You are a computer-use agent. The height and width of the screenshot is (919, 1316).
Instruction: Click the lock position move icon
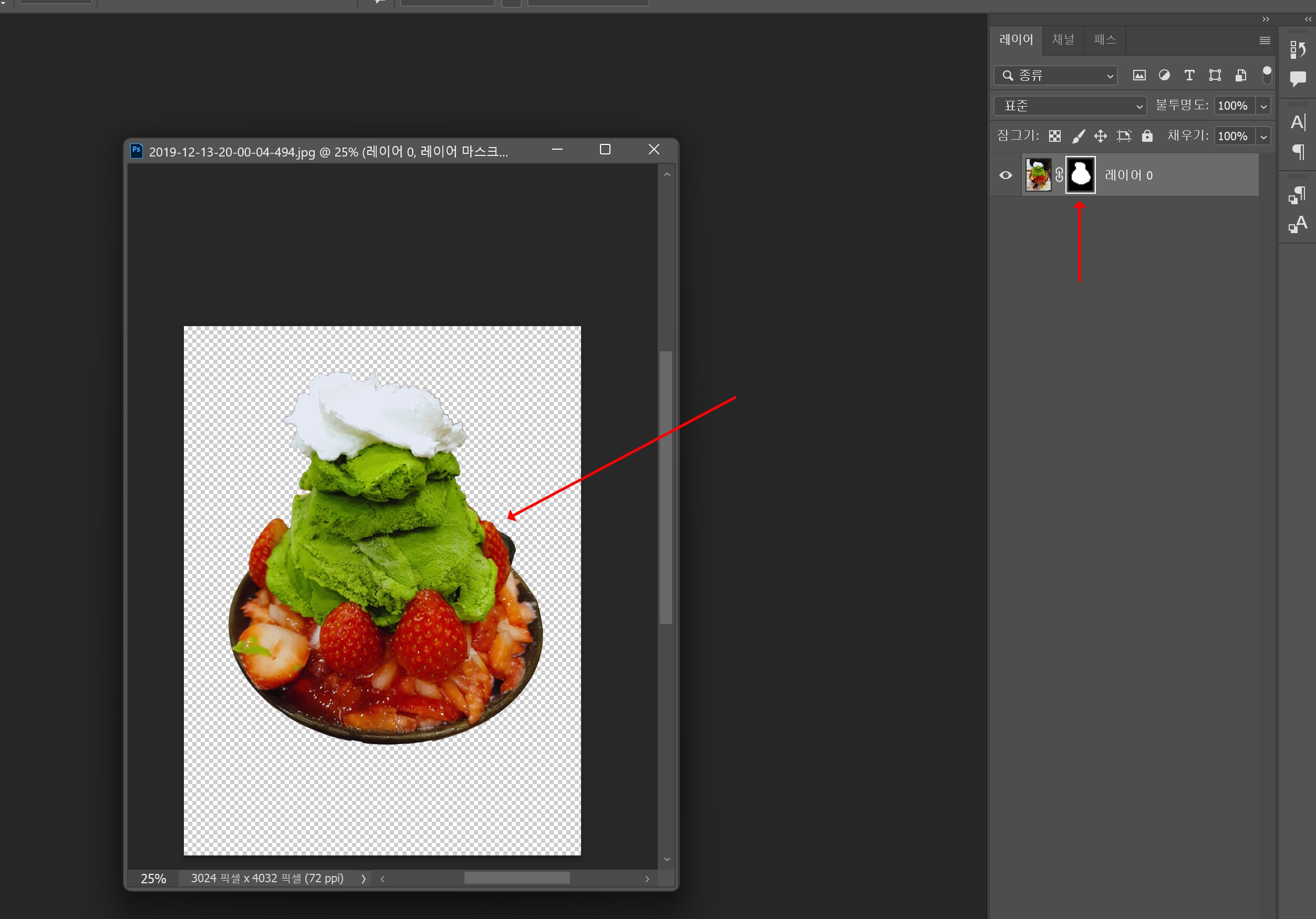click(1101, 136)
